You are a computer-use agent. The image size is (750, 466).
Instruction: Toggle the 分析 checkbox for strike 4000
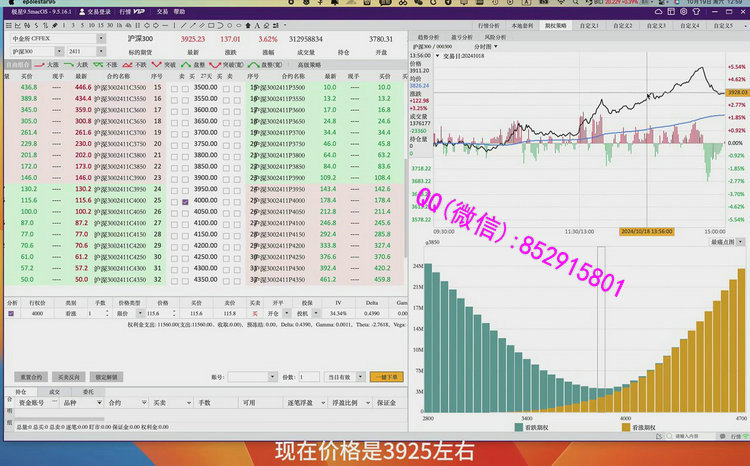pos(12,313)
